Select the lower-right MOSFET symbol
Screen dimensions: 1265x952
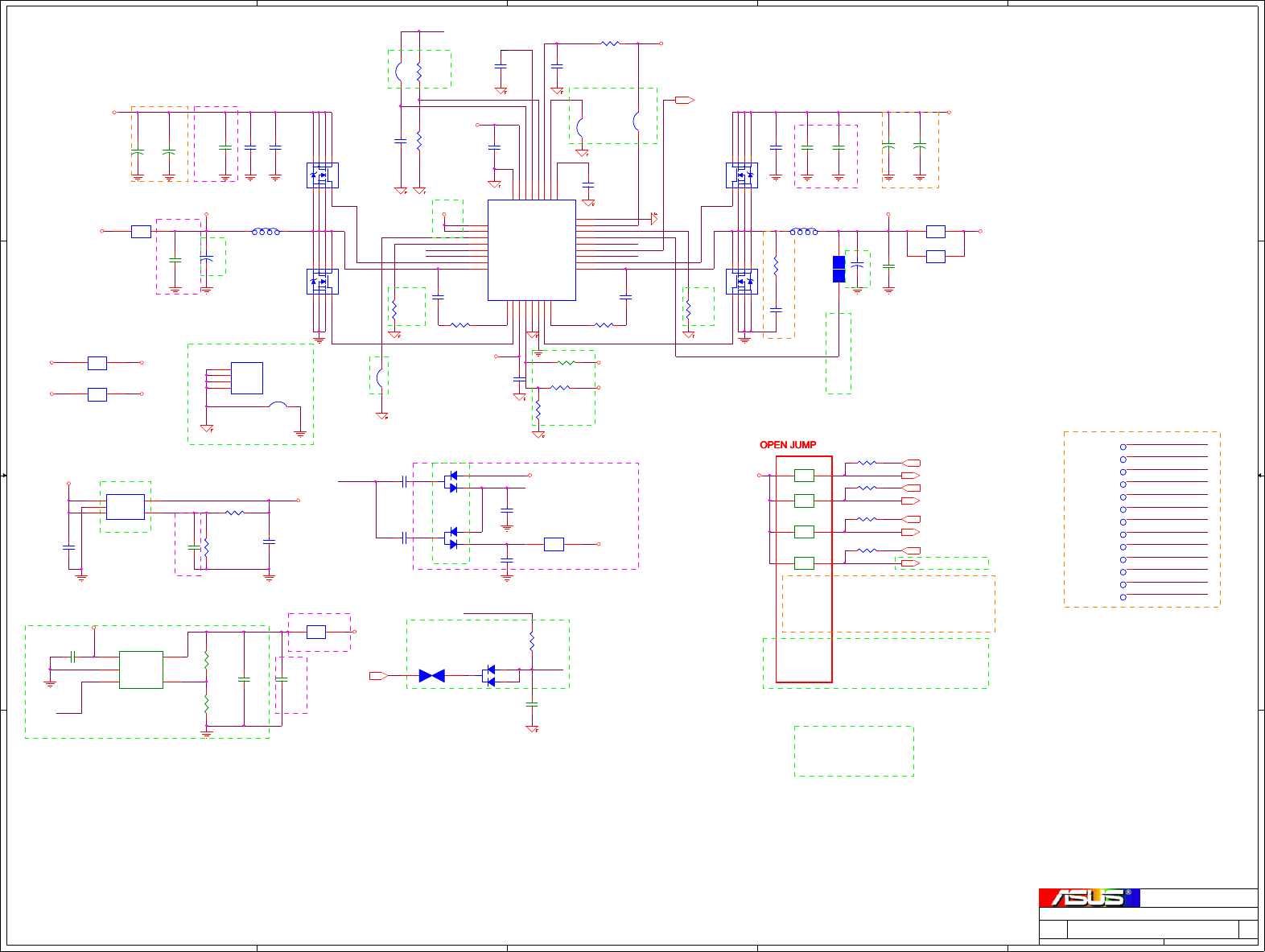coord(742,282)
